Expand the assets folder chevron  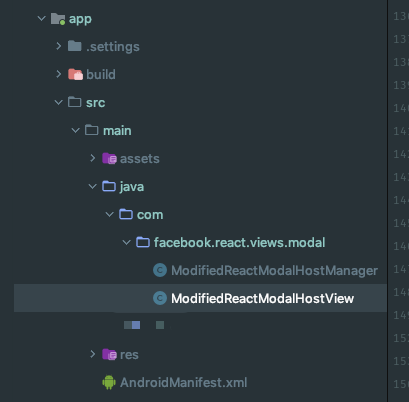[x=93, y=158]
